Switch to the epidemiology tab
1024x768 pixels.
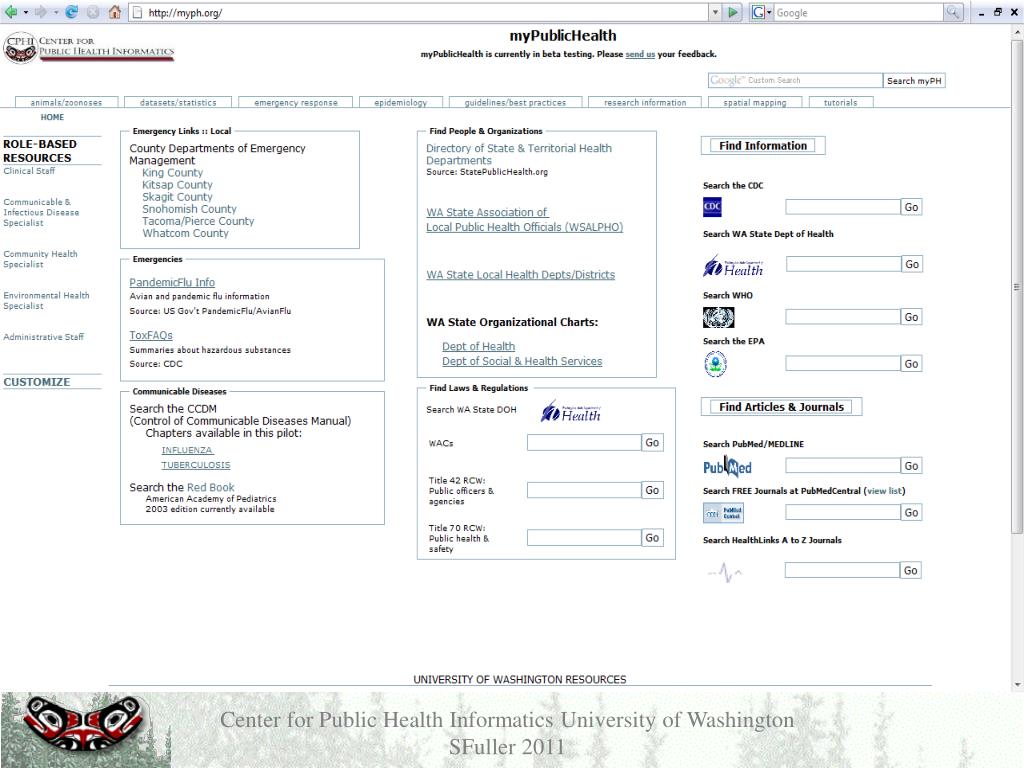click(400, 103)
